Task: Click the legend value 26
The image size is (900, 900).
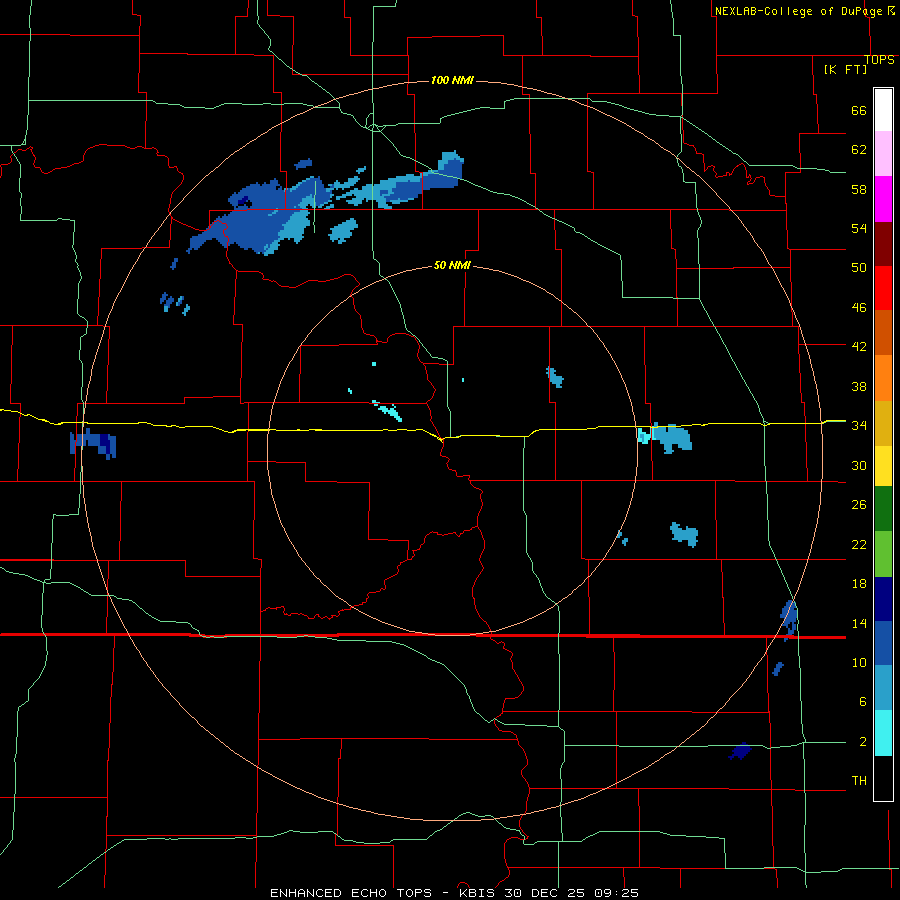Action: click(859, 505)
